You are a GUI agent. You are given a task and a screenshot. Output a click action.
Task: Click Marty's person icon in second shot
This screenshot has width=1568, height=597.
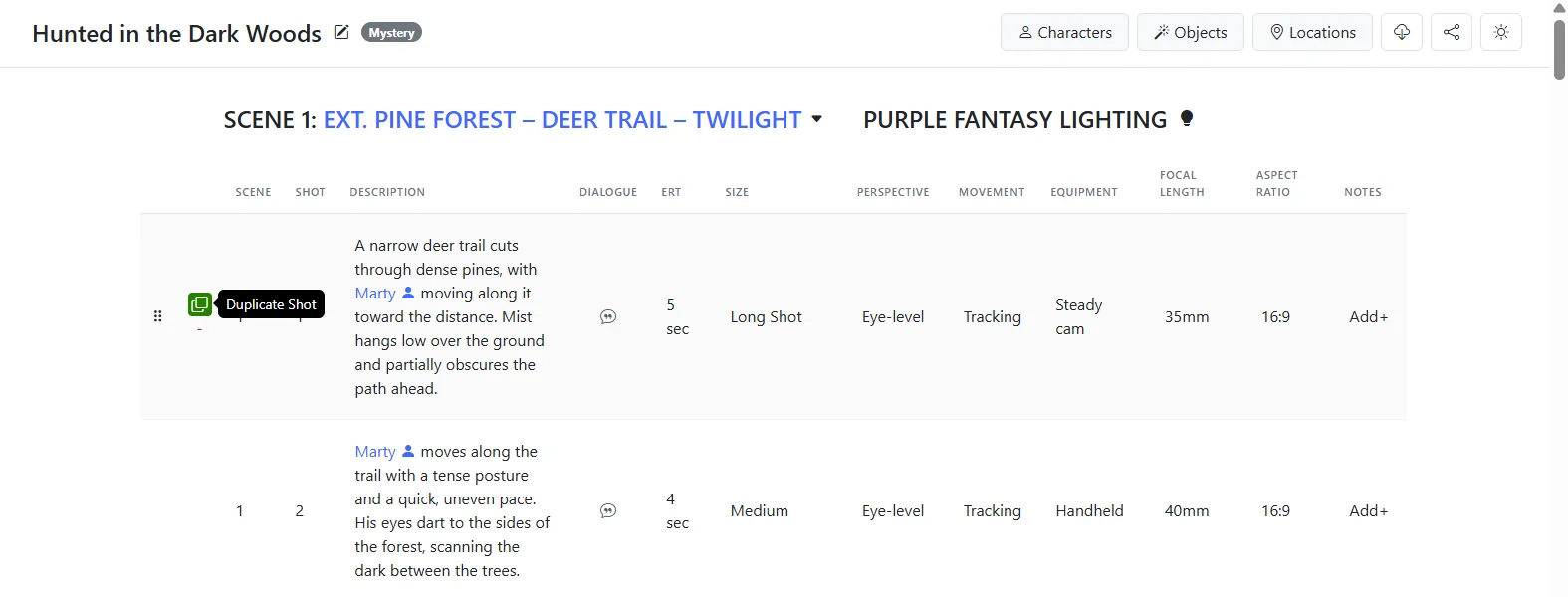408,451
